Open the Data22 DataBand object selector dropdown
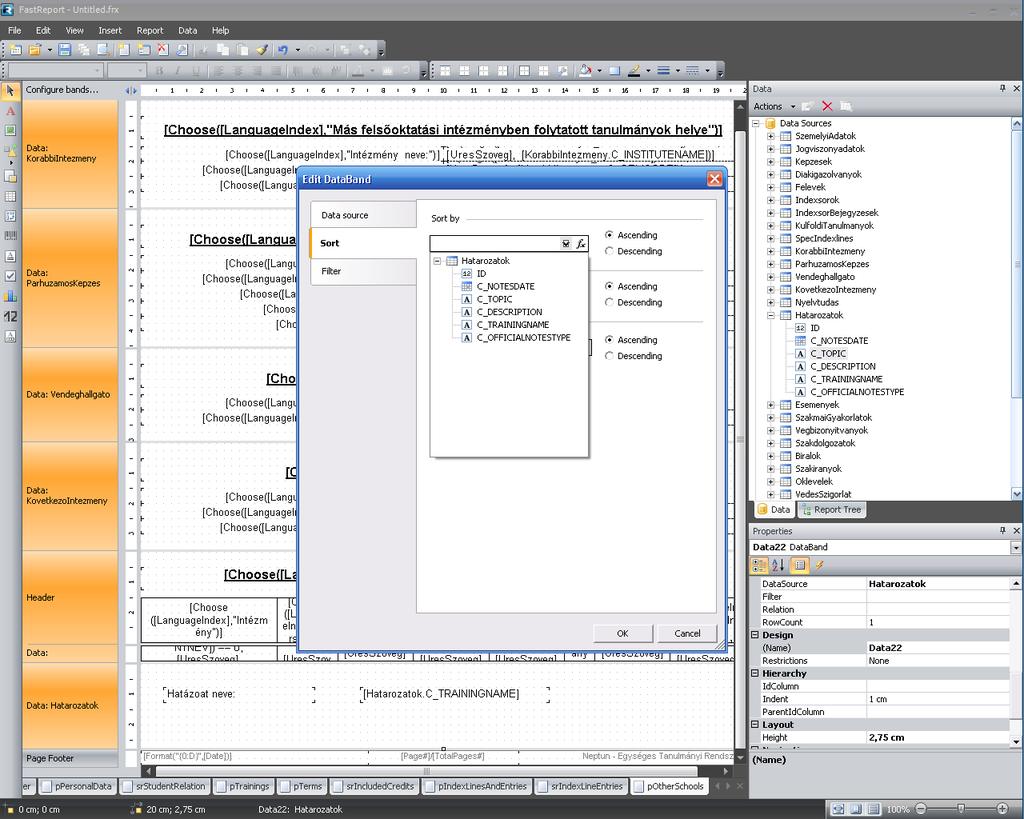 click(x=1016, y=547)
